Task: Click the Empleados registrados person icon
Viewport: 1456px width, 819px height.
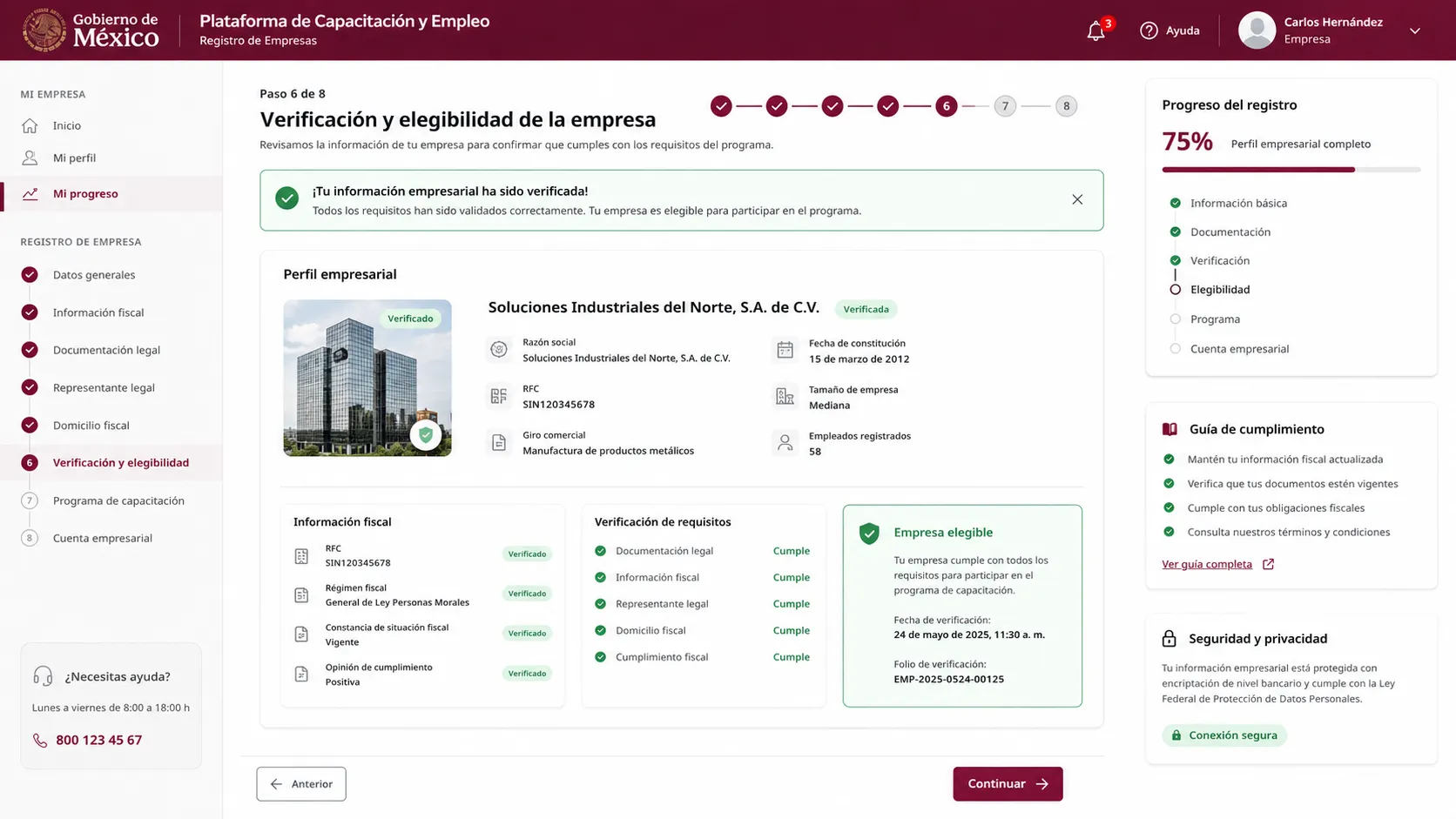Action: tap(785, 442)
